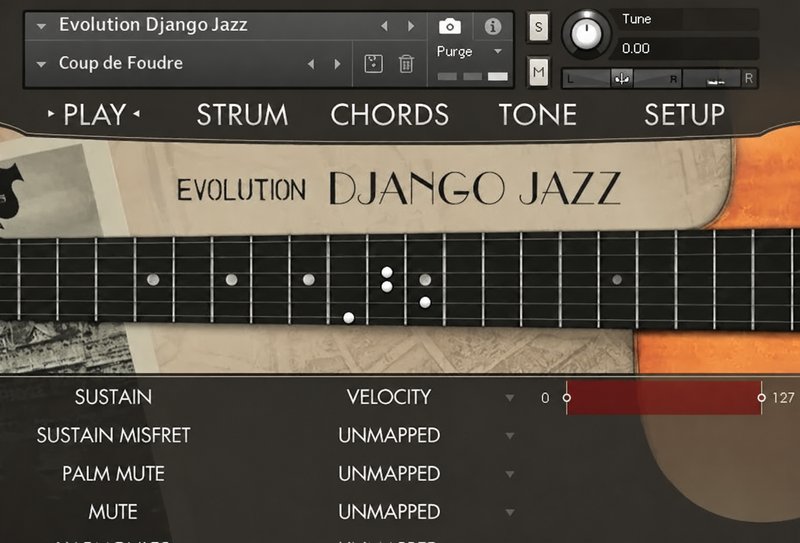Viewport: 800px width, 543px height.
Task: Expand the MUTE mapping dropdown arrow
Action: (x=509, y=512)
